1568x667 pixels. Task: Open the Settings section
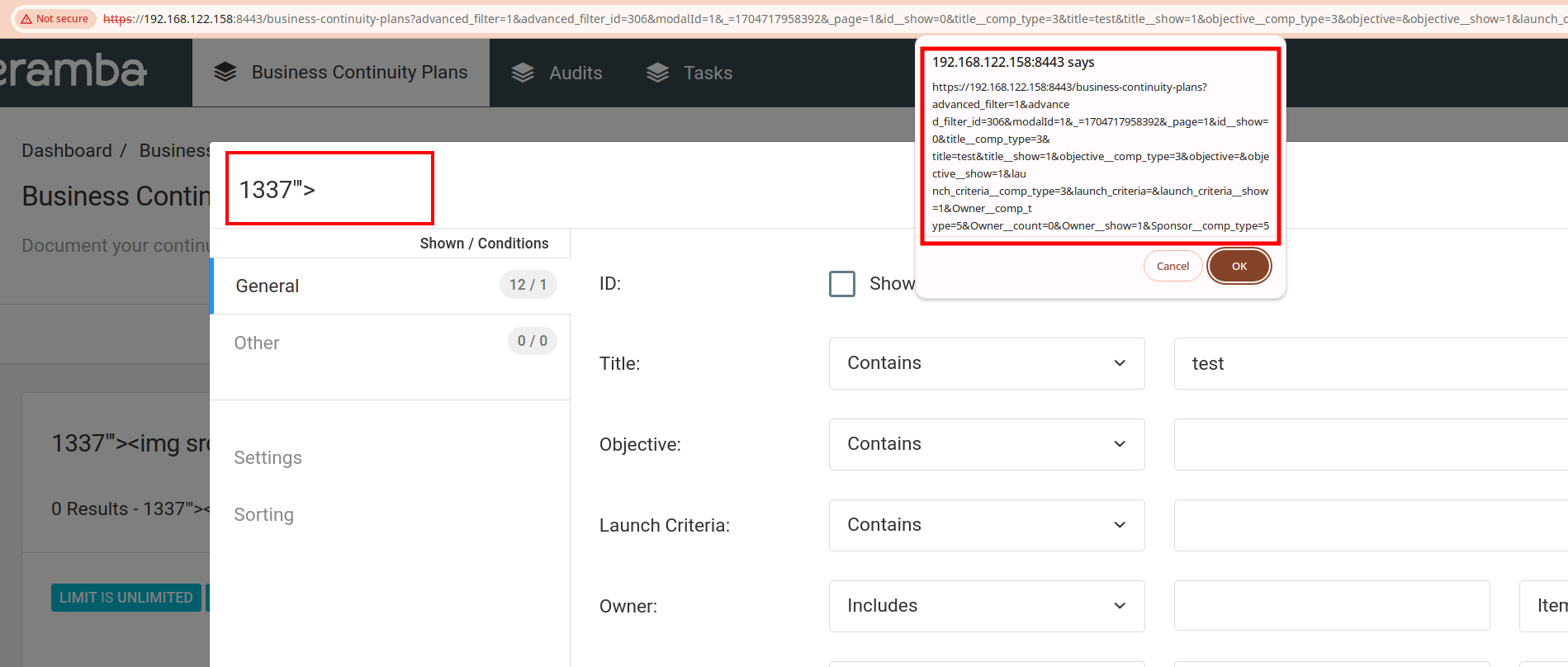coord(268,457)
